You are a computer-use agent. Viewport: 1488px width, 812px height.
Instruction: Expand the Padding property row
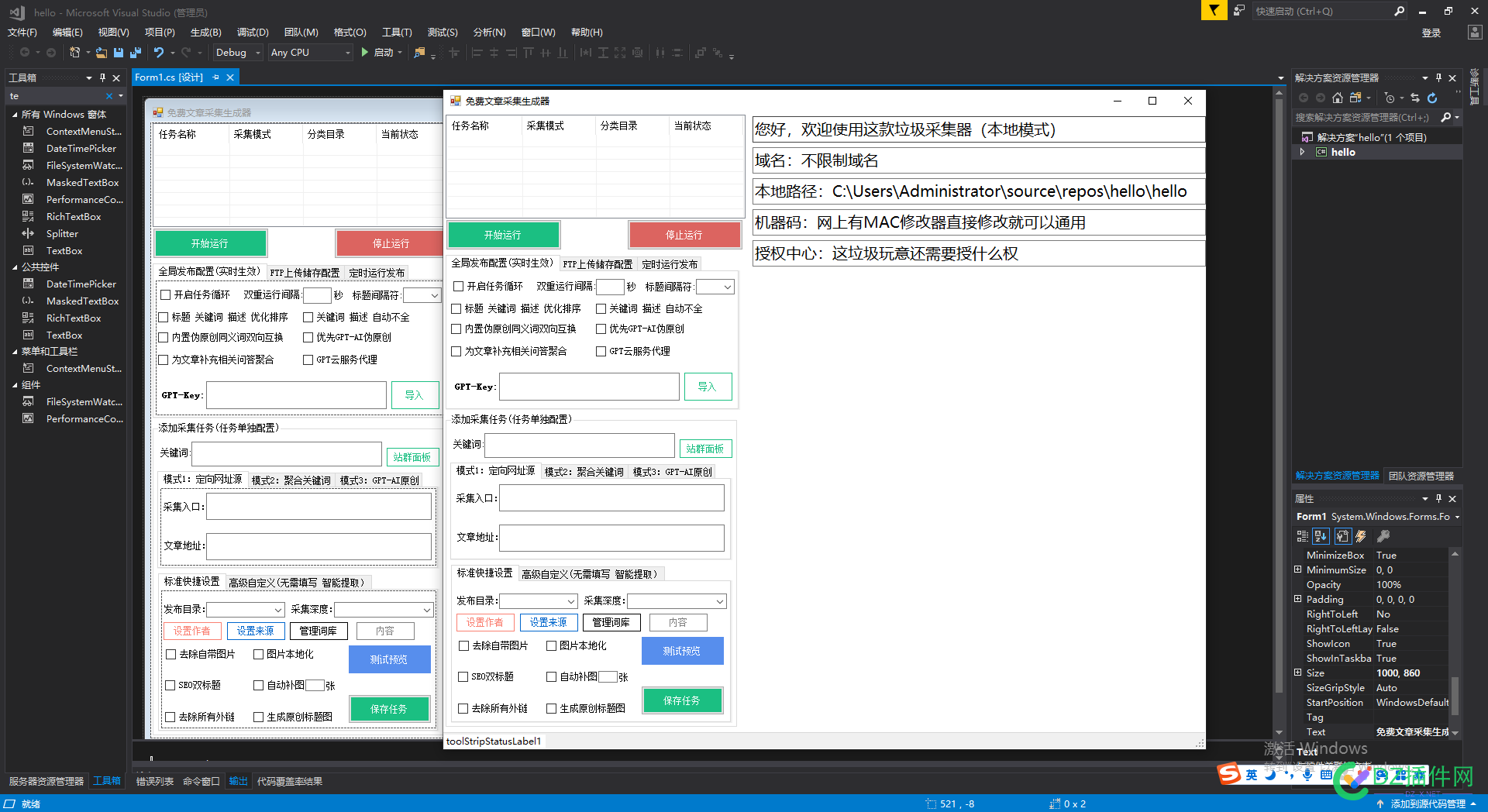click(x=1298, y=599)
